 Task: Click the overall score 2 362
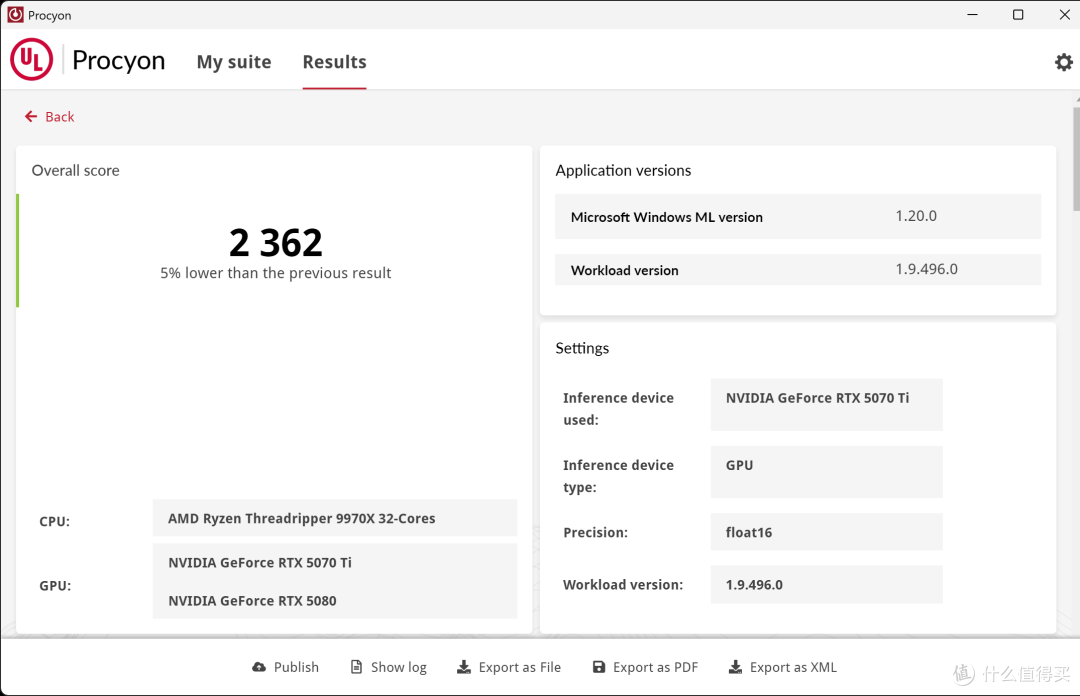276,243
